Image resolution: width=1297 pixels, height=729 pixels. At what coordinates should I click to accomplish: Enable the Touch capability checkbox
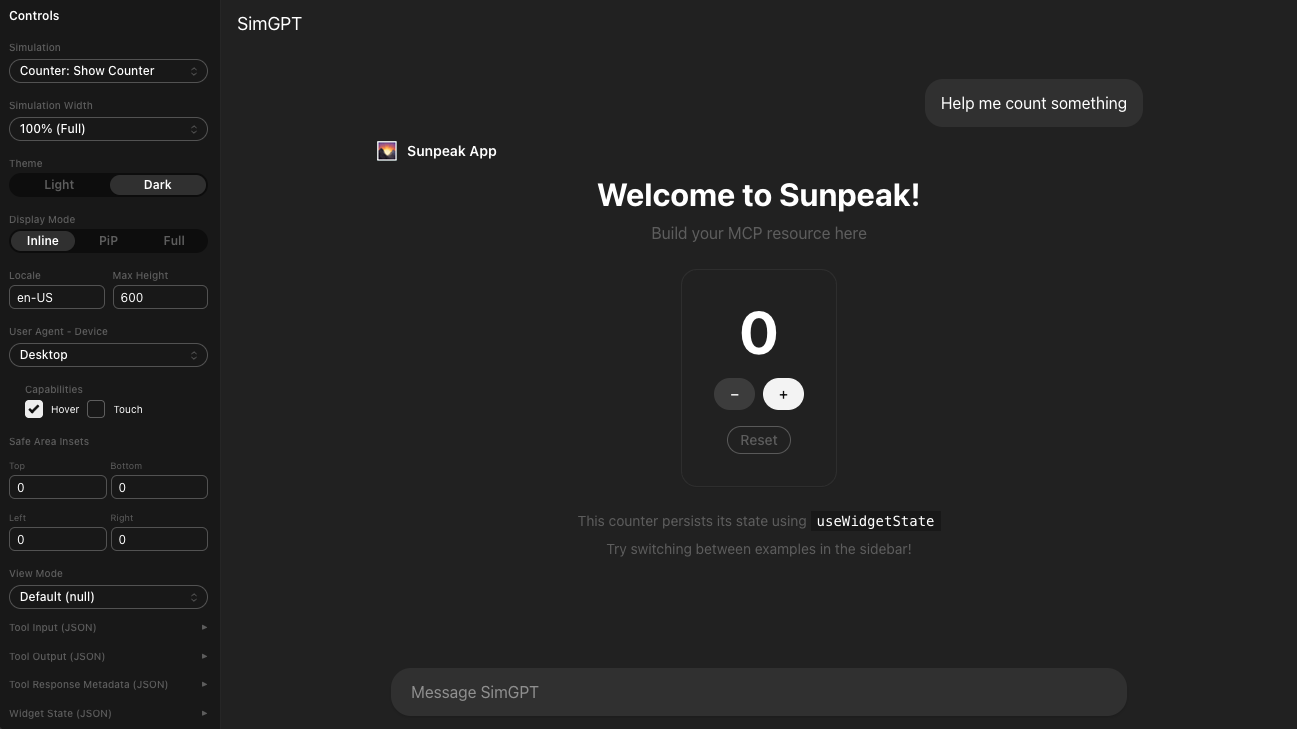[x=96, y=409]
